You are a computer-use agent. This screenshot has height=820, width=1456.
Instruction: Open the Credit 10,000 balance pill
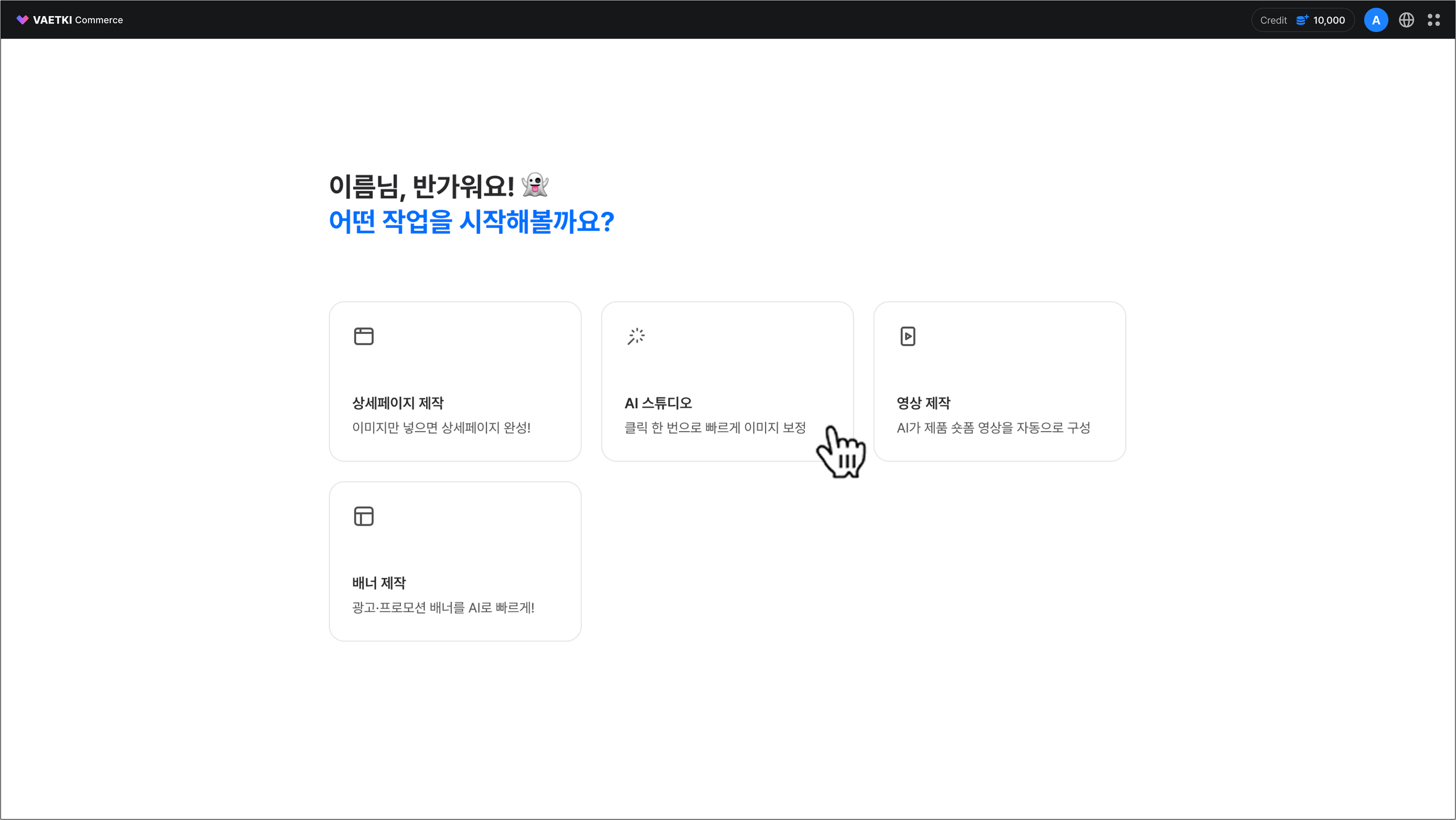(1302, 20)
